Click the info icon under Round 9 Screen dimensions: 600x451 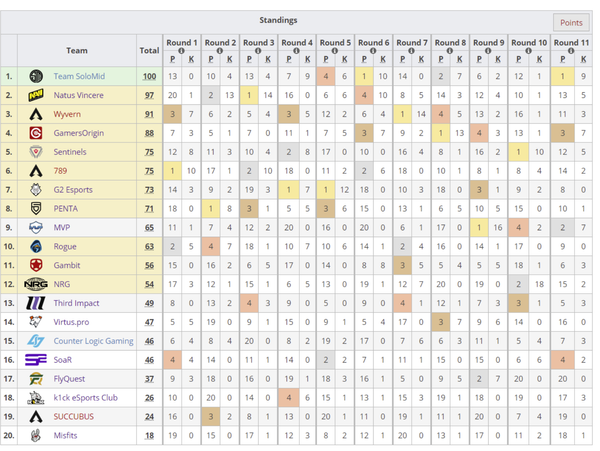click(488, 50)
